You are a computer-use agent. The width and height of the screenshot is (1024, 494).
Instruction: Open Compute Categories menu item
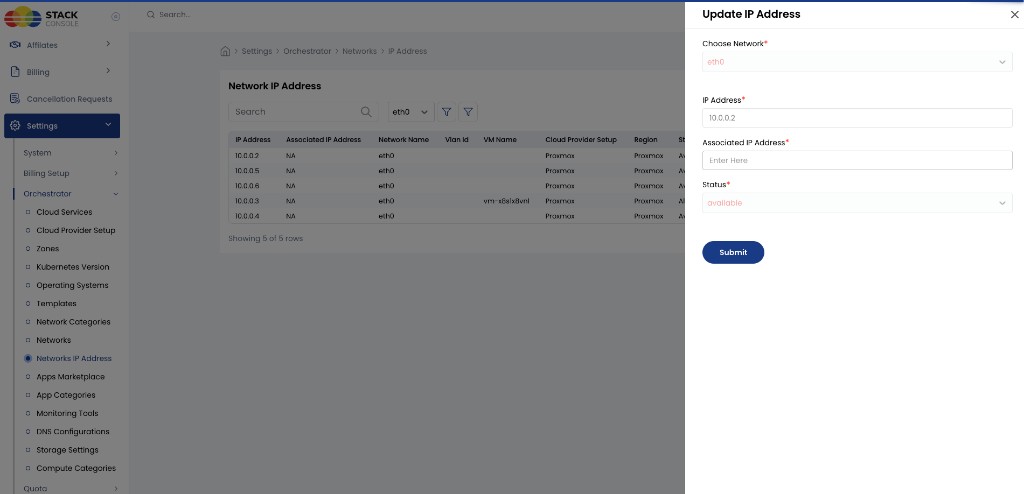point(76,468)
